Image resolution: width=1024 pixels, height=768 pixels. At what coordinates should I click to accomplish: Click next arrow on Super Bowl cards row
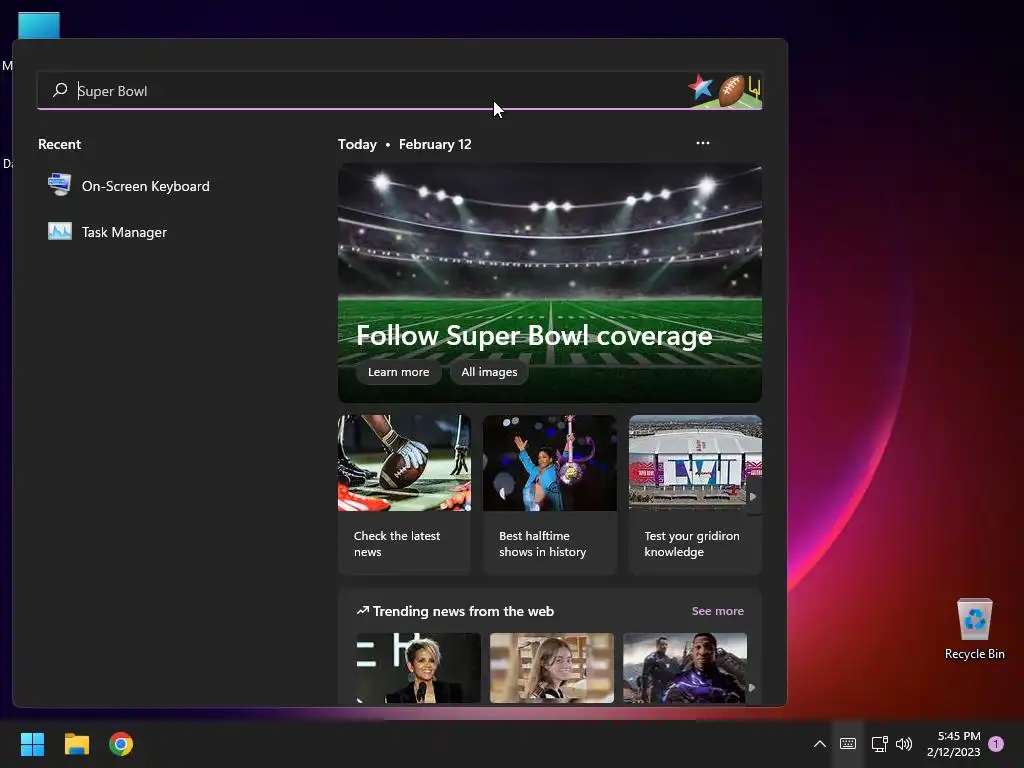[x=753, y=496]
